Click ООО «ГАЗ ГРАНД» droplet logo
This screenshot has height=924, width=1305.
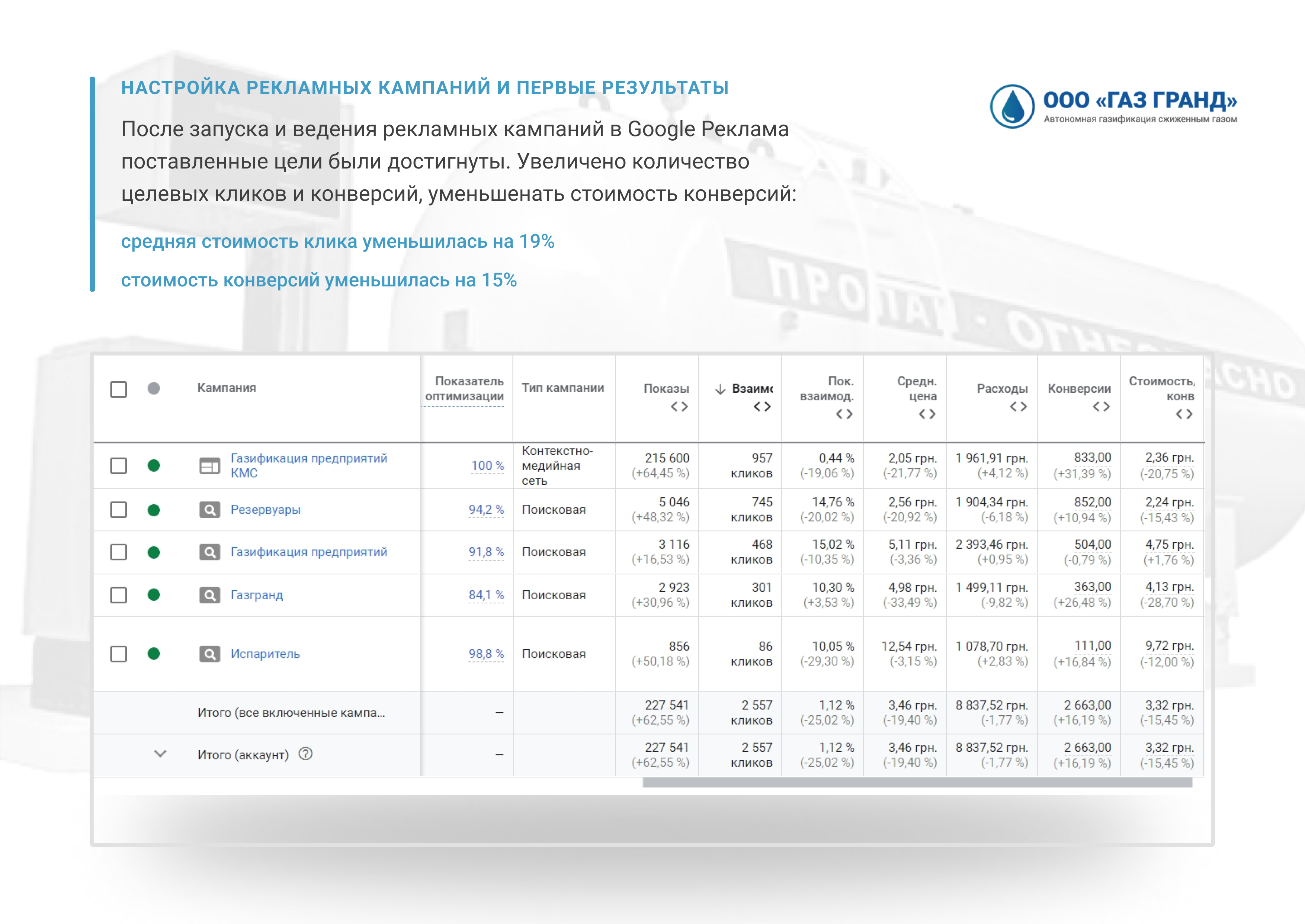1012,106
